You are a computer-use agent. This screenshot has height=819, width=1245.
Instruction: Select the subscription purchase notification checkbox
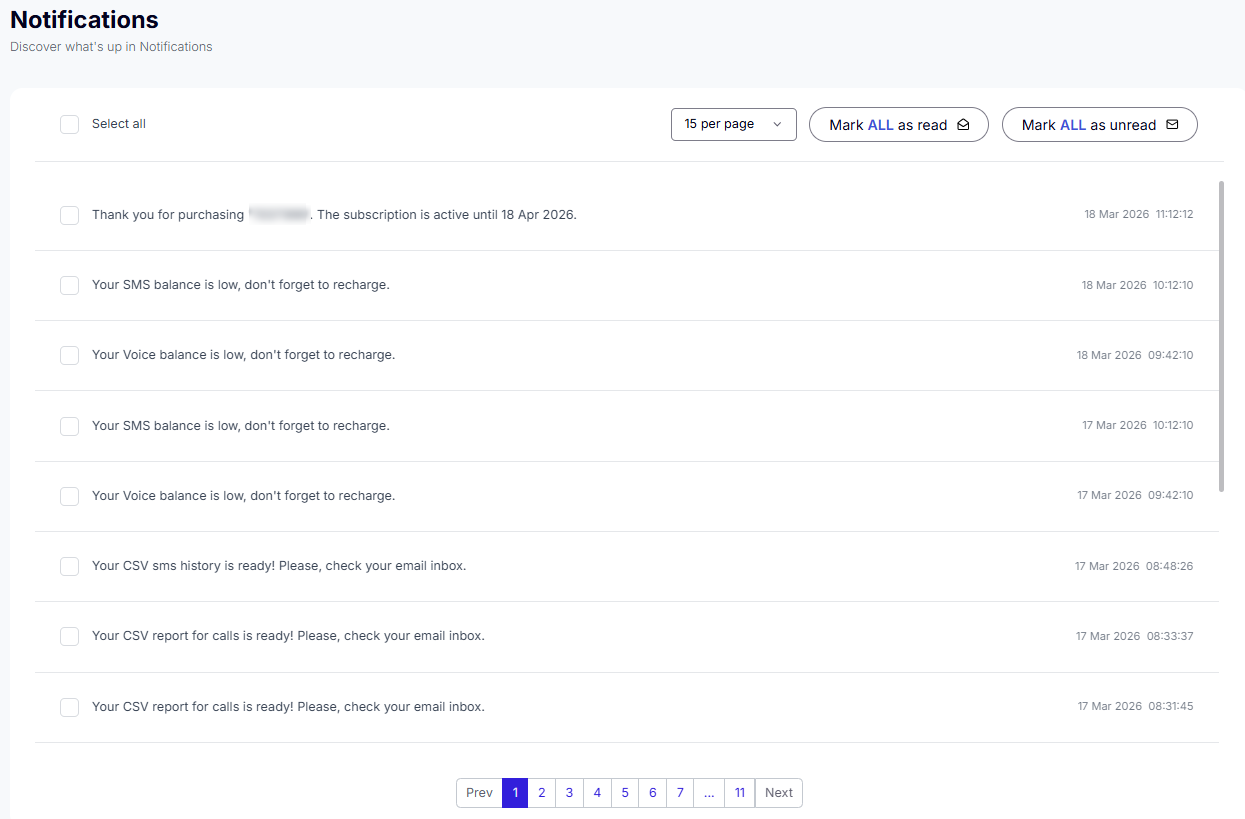point(69,215)
